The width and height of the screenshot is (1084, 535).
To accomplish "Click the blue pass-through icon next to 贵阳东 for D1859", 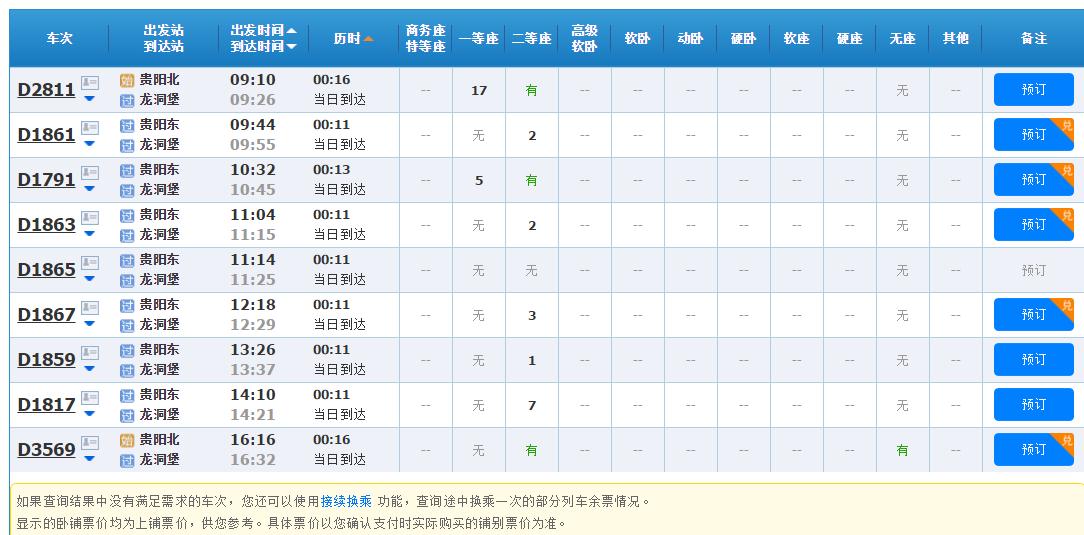I will 127,350.
